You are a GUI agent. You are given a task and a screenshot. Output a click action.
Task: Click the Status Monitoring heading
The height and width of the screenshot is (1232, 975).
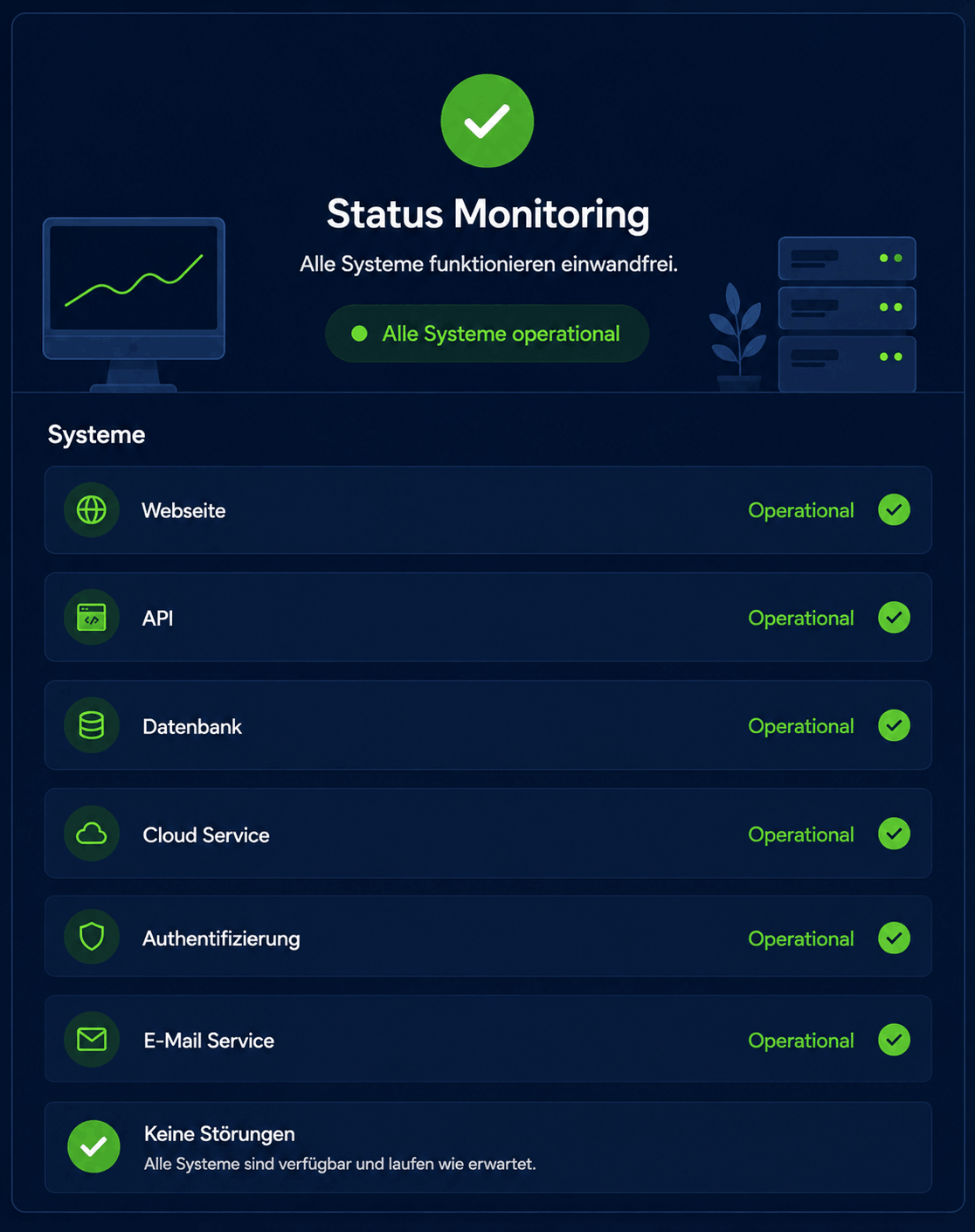tap(487, 214)
